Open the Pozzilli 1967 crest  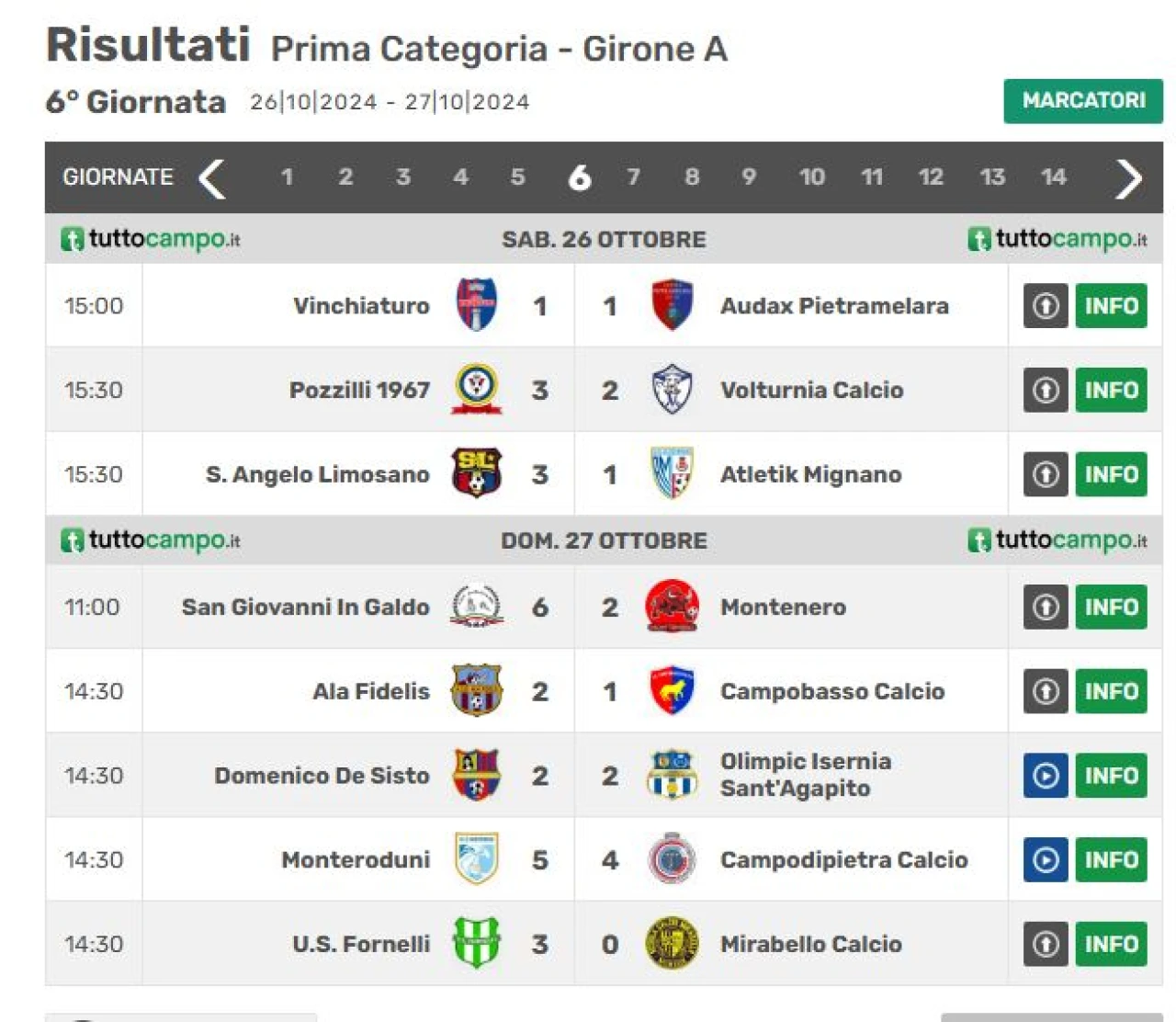476,390
